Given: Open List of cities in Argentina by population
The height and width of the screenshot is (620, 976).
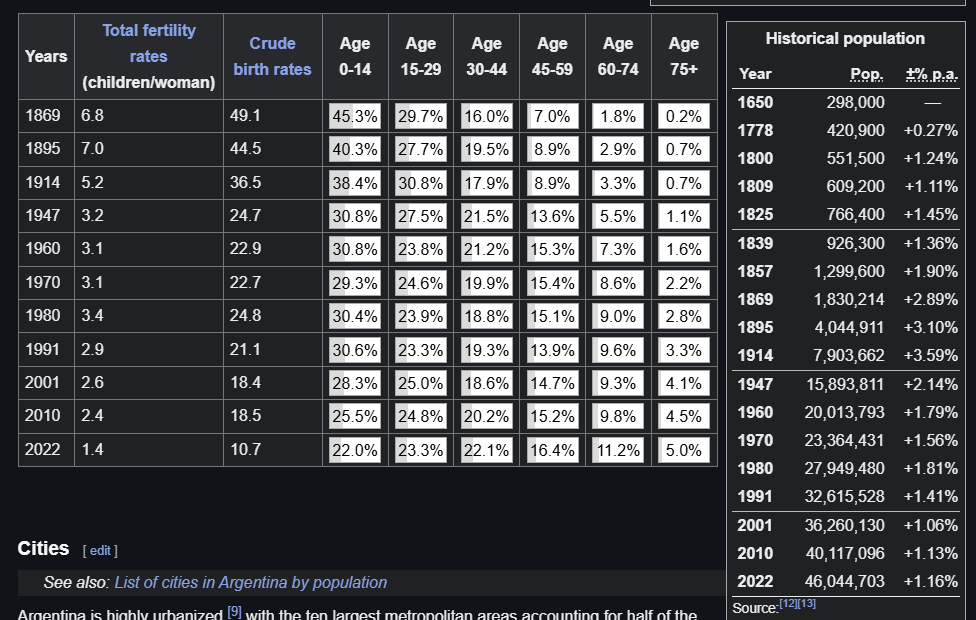Looking at the screenshot, I should click(x=250, y=582).
